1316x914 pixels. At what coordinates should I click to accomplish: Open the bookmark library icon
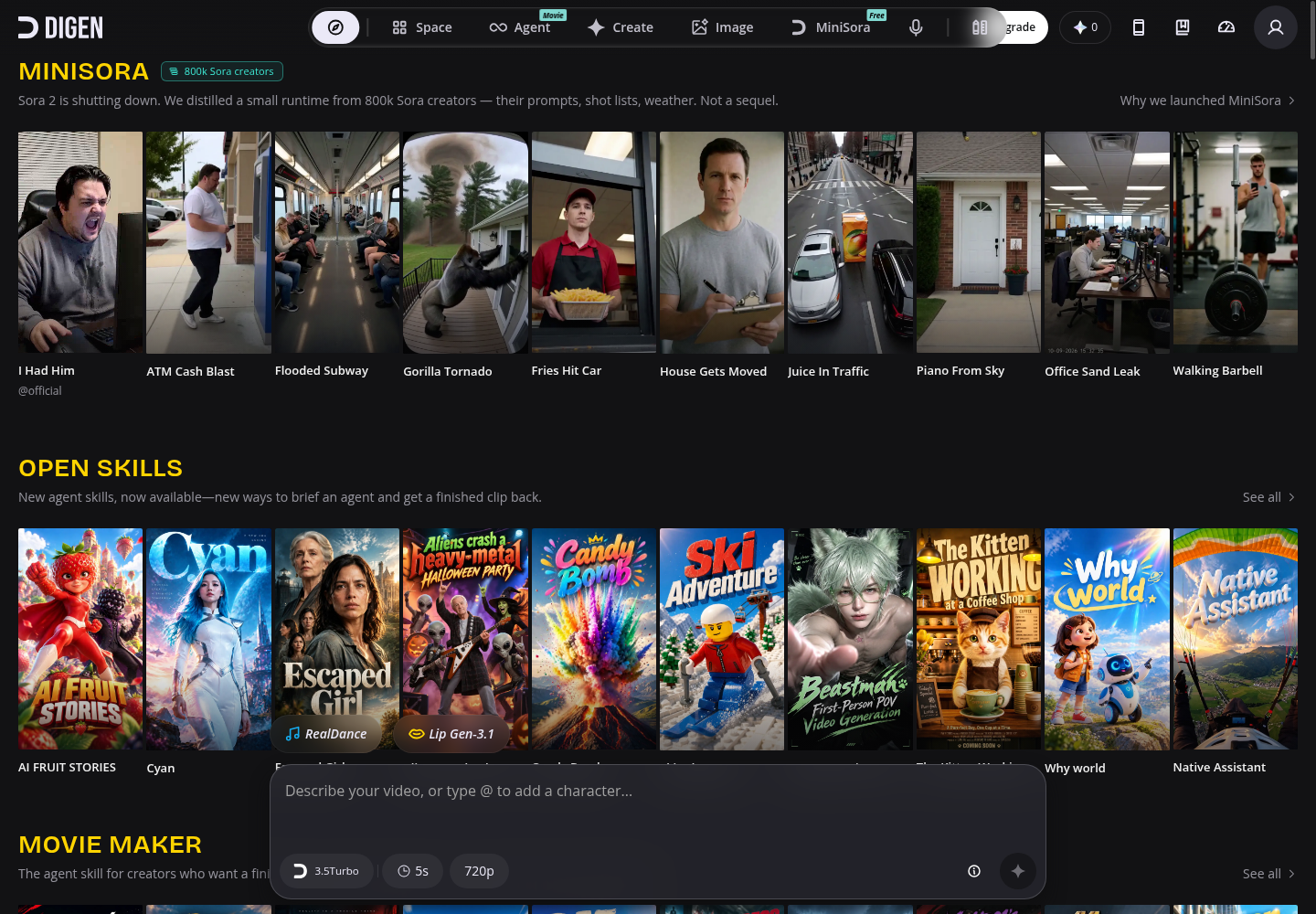click(x=1183, y=27)
